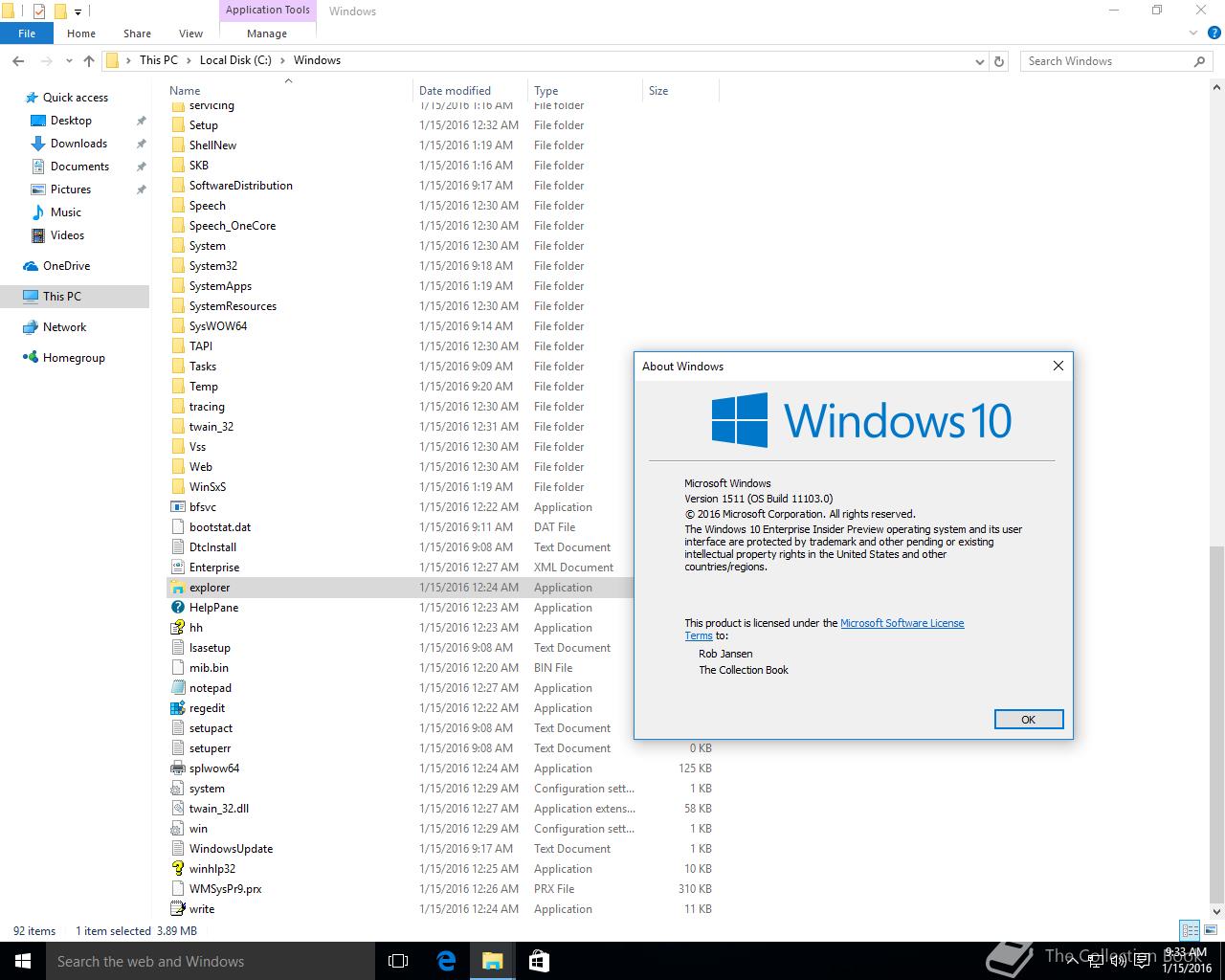
Task: Open the Manage ribbon tab
Action: (x=267, y=33)
